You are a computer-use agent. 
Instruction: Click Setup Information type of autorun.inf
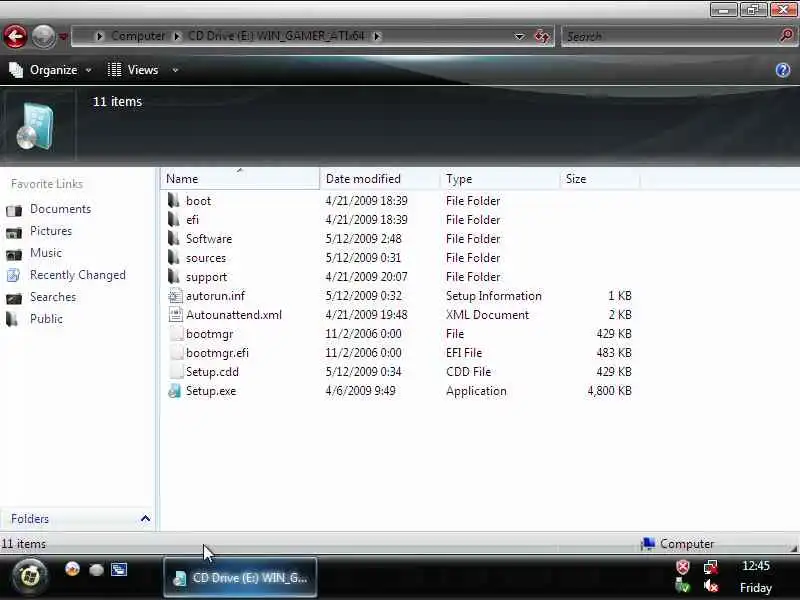[x=493, y=296]
